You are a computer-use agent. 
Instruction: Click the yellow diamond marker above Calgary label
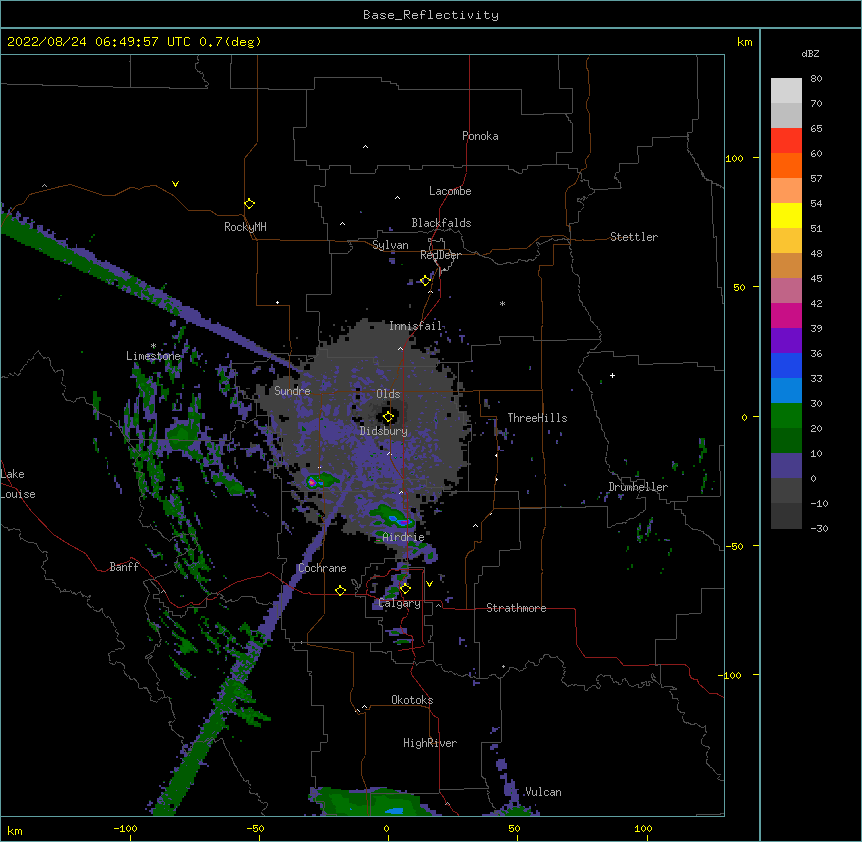coord(405,589)
